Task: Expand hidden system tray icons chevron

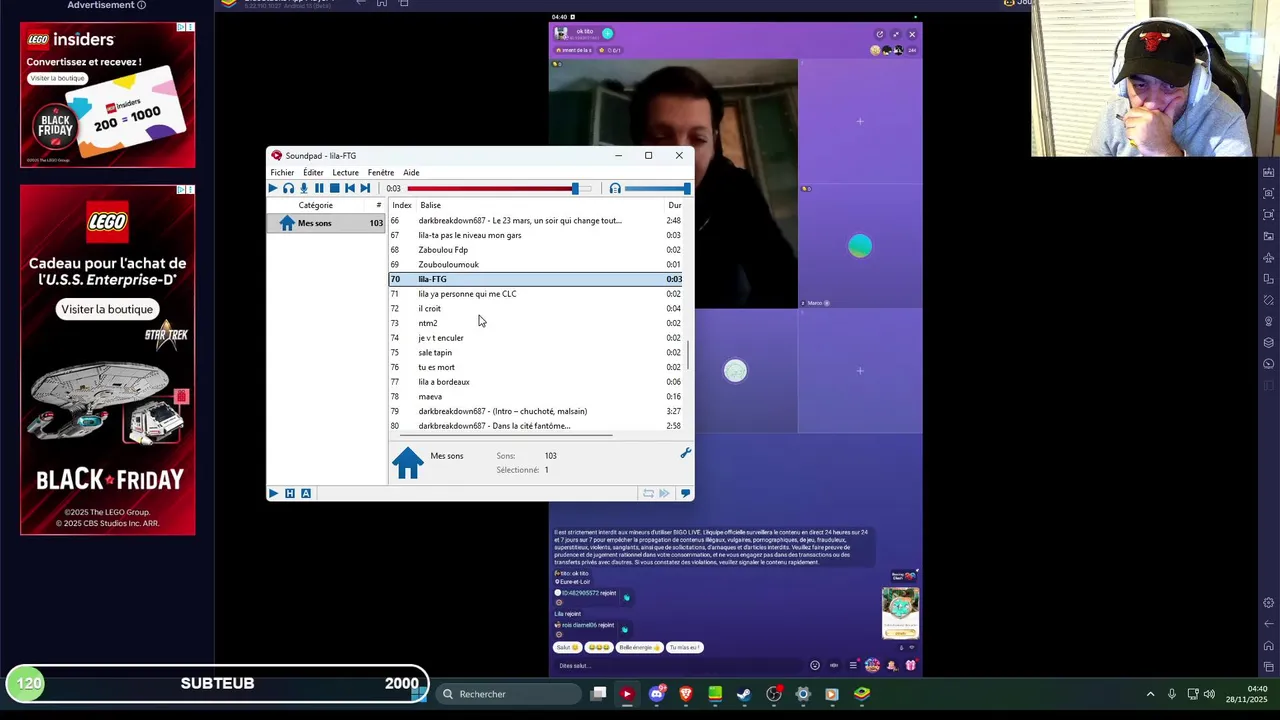Action: pos(1150,694)
